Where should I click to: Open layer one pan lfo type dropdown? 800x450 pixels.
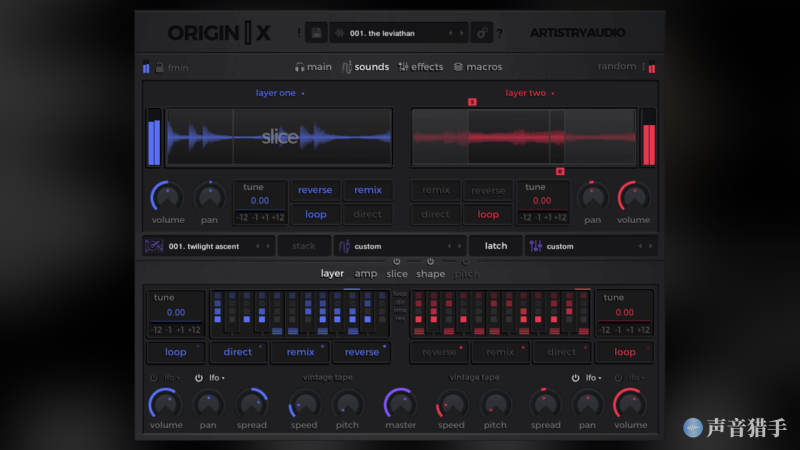pyautogui.click(x=217, y=378)
